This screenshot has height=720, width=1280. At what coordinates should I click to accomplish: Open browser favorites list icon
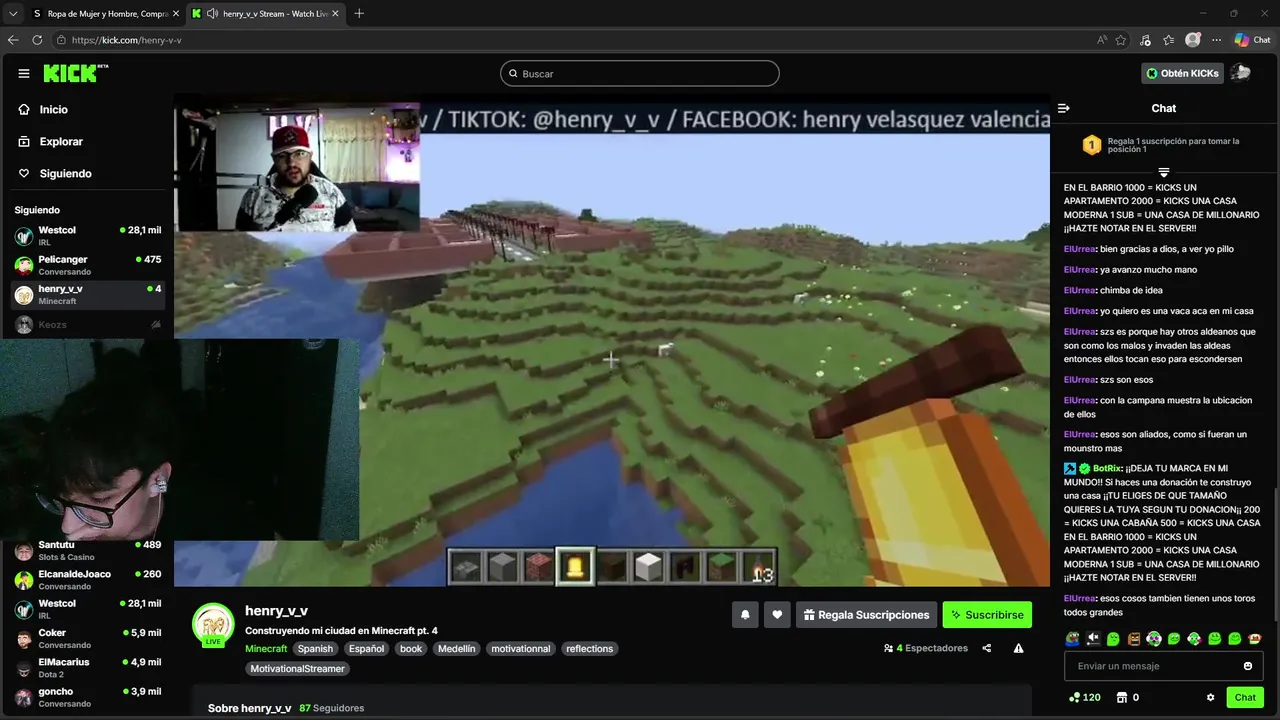pyautogui.click(x=1168, y=40)
